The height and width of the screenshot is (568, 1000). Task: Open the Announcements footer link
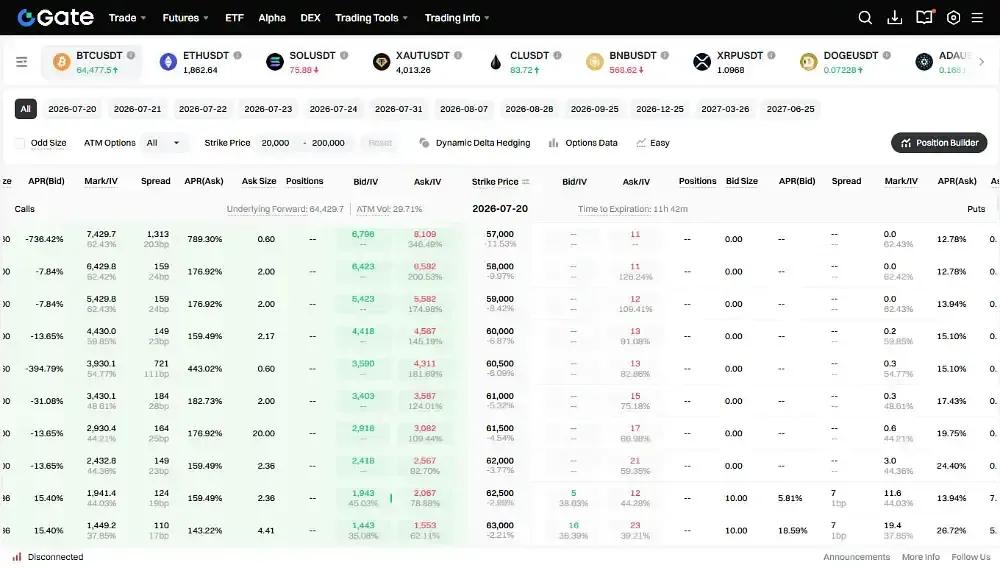point(857,557)
